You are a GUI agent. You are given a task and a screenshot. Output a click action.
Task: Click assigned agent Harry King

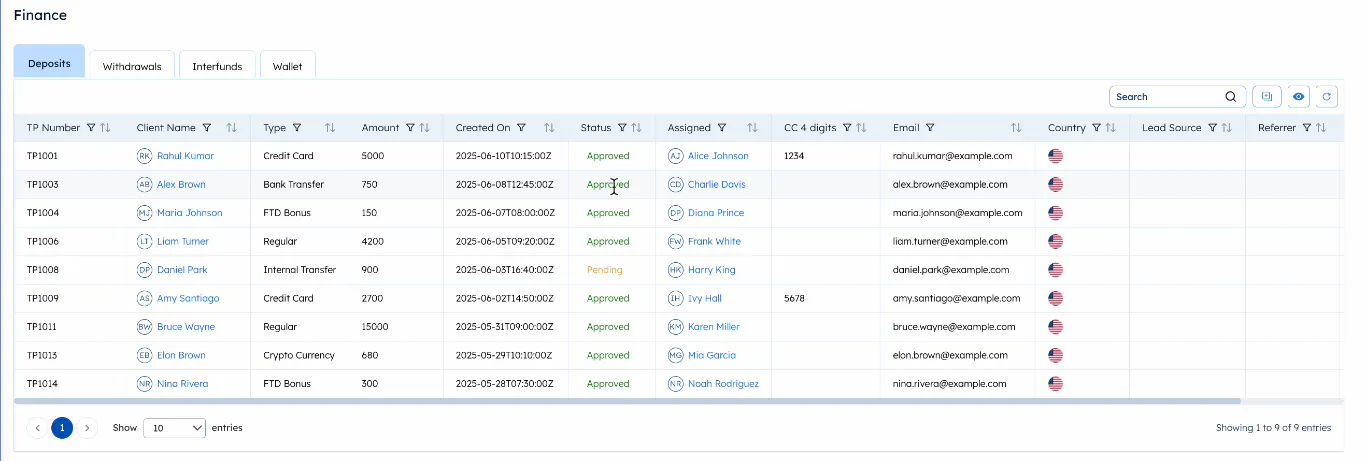click(712, 270)
